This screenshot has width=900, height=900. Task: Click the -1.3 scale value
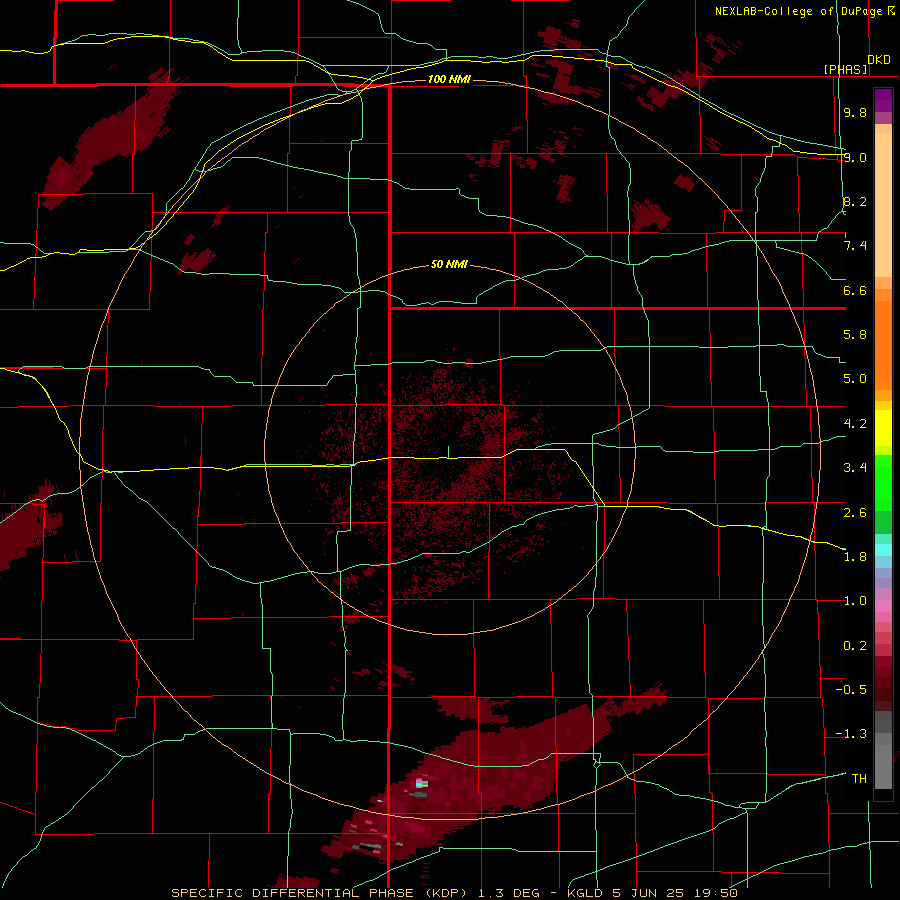(851, 734)
